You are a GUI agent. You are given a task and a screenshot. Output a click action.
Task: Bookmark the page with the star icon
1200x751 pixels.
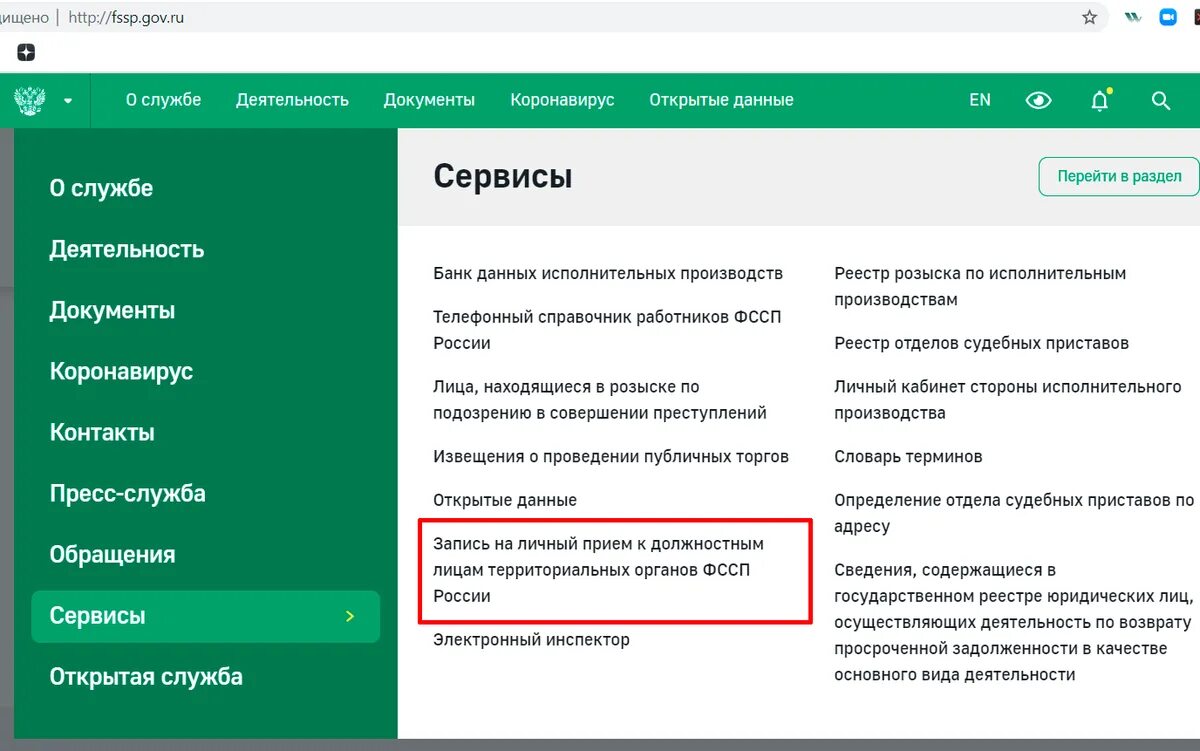click(1090, 17)
